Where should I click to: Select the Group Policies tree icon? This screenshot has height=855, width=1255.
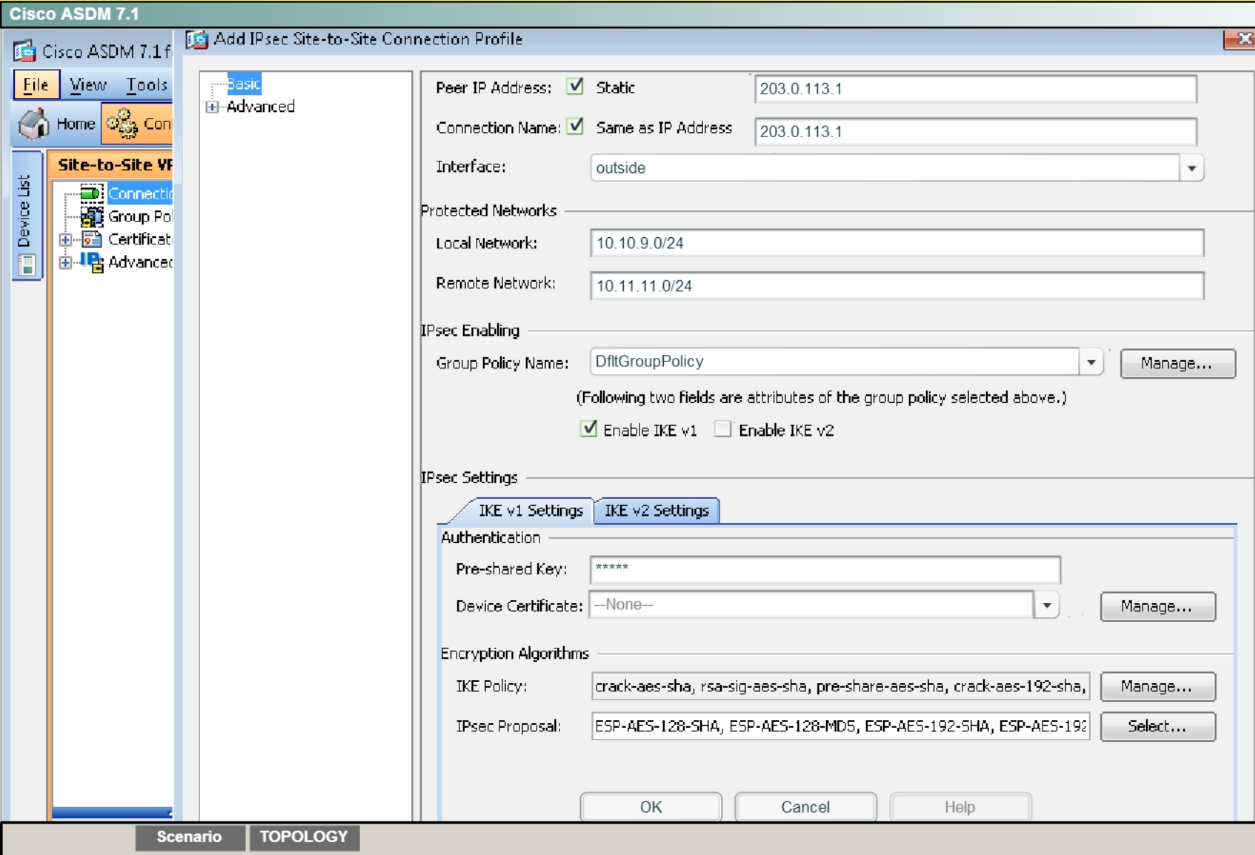(x=91, y=216)
